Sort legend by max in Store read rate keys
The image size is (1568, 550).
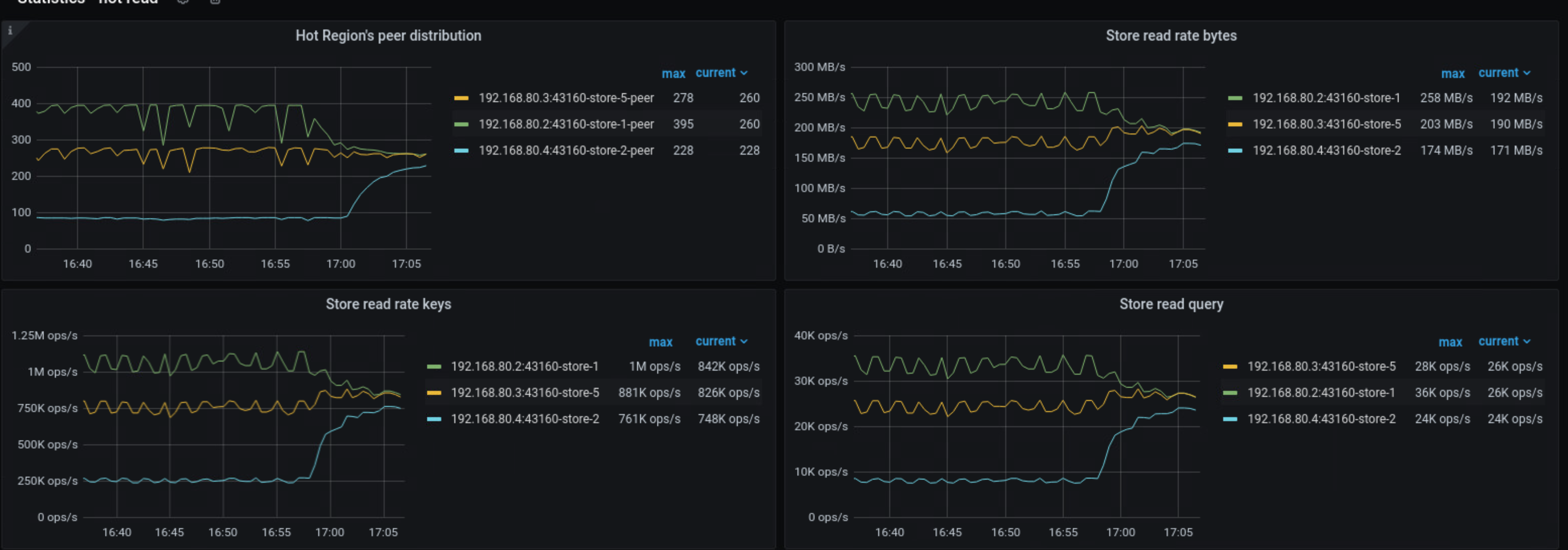click(x=661, y=342)
